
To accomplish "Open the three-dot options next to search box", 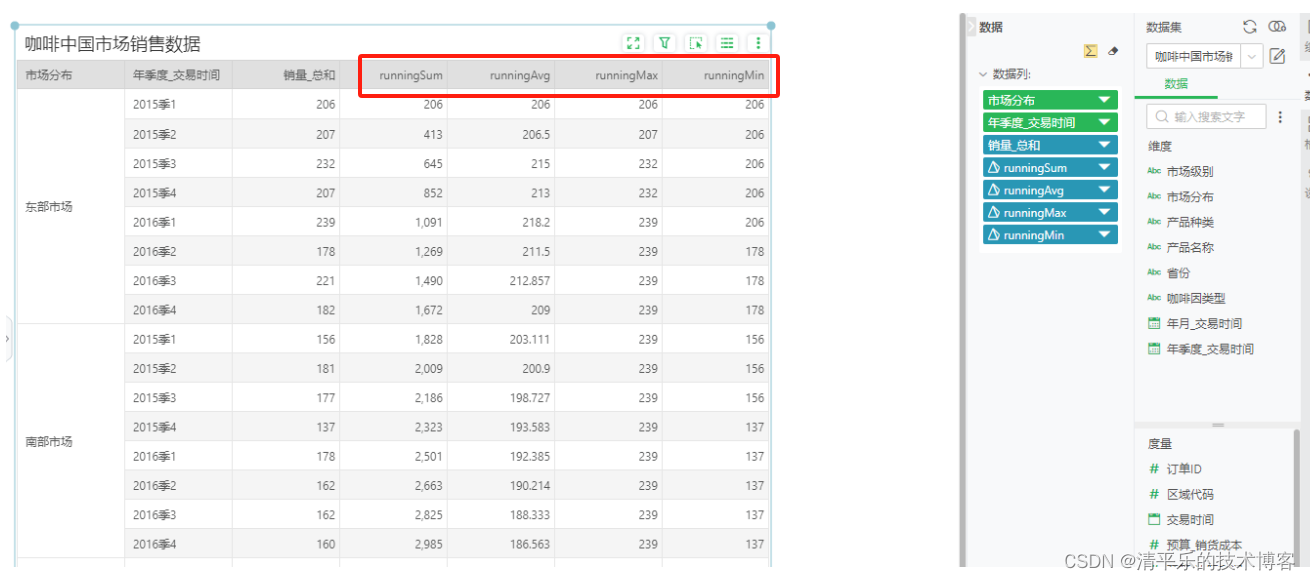I will (1280, 117).
